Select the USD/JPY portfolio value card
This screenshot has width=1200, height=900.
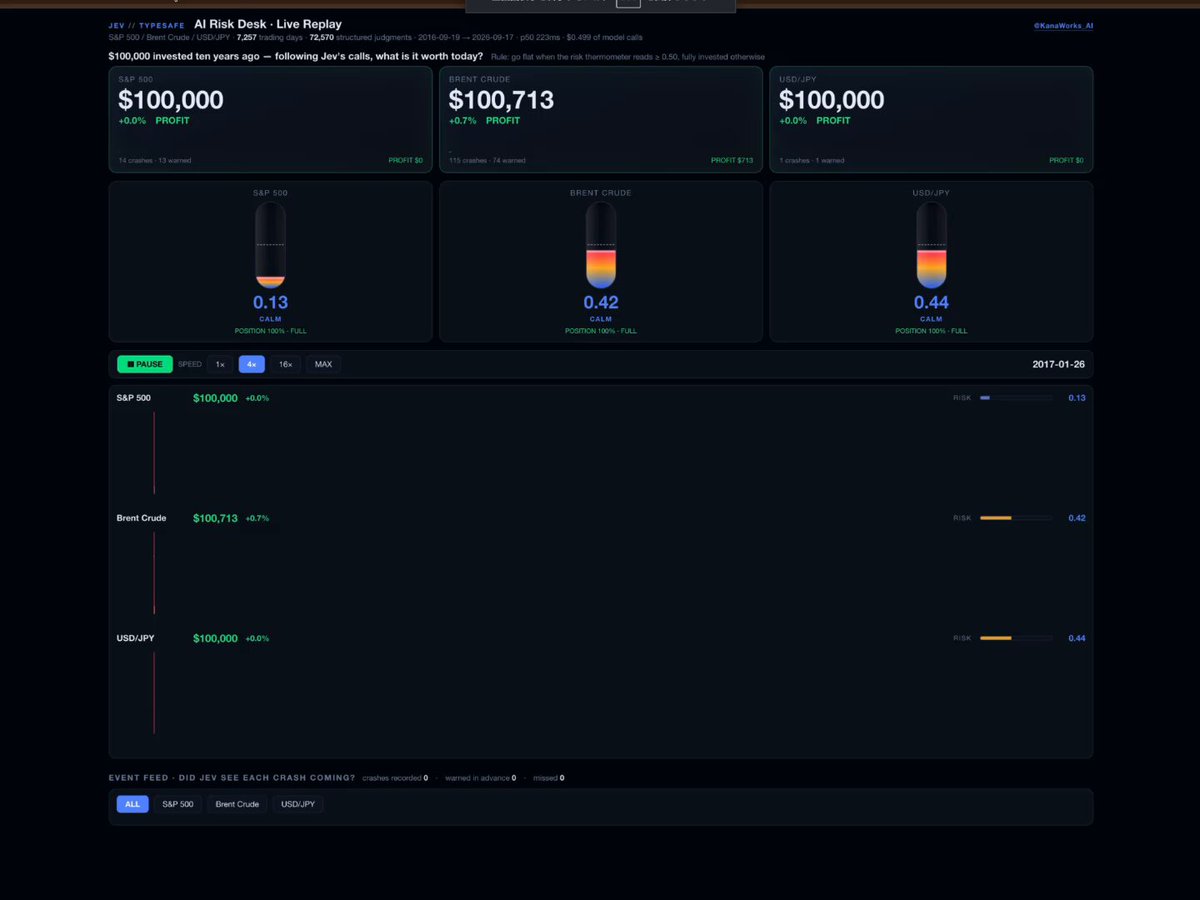[x=931, y=120]
